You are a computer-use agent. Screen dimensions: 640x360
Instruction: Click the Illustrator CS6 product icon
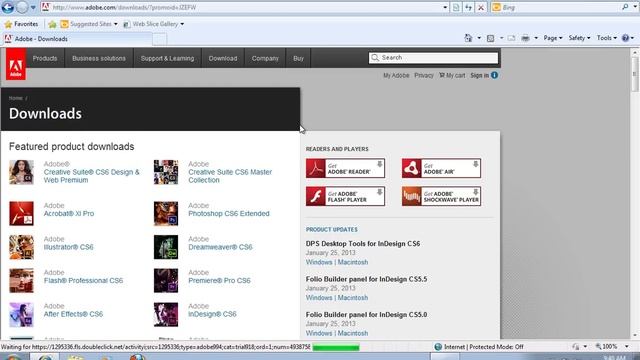[21, 247]
